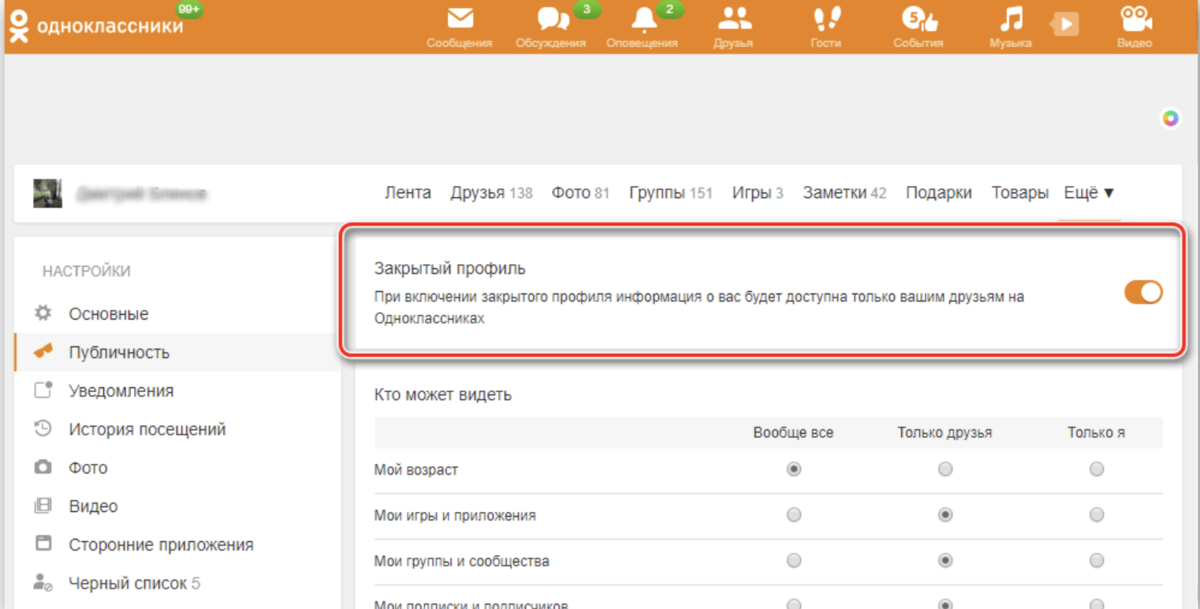1200x609 pixels.
Task: Check Оповещения bell notifications
Action: click(x=641, y=25)
